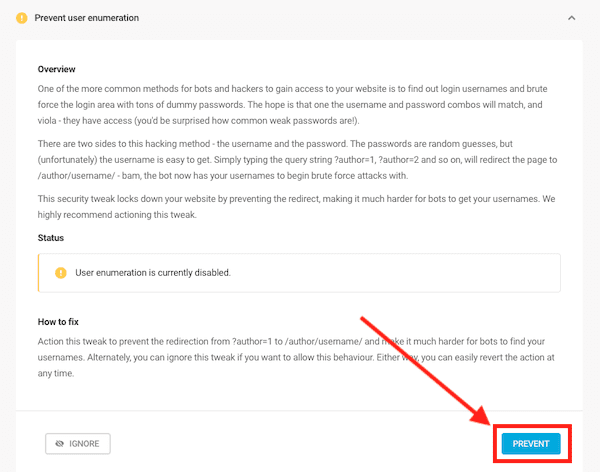
Task: Click the "Prevent user enumeration" header title
Action: 87,18
